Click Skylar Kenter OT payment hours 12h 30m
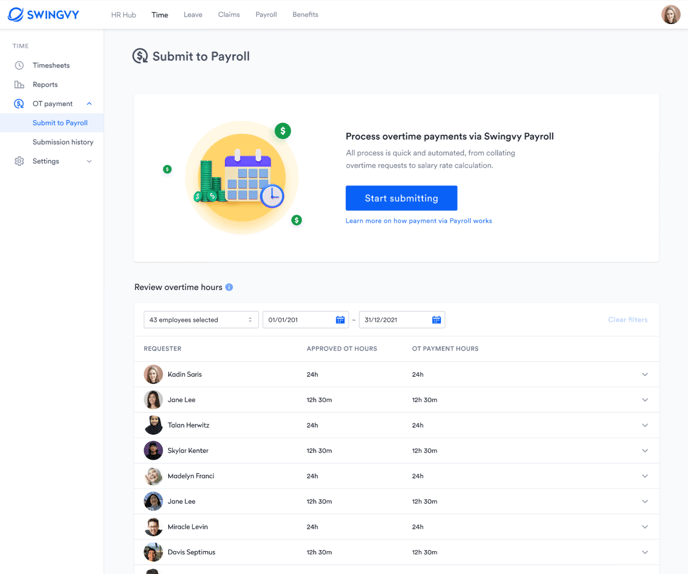Viewport: 688px width, 574px height. click(x=424, y=451)
